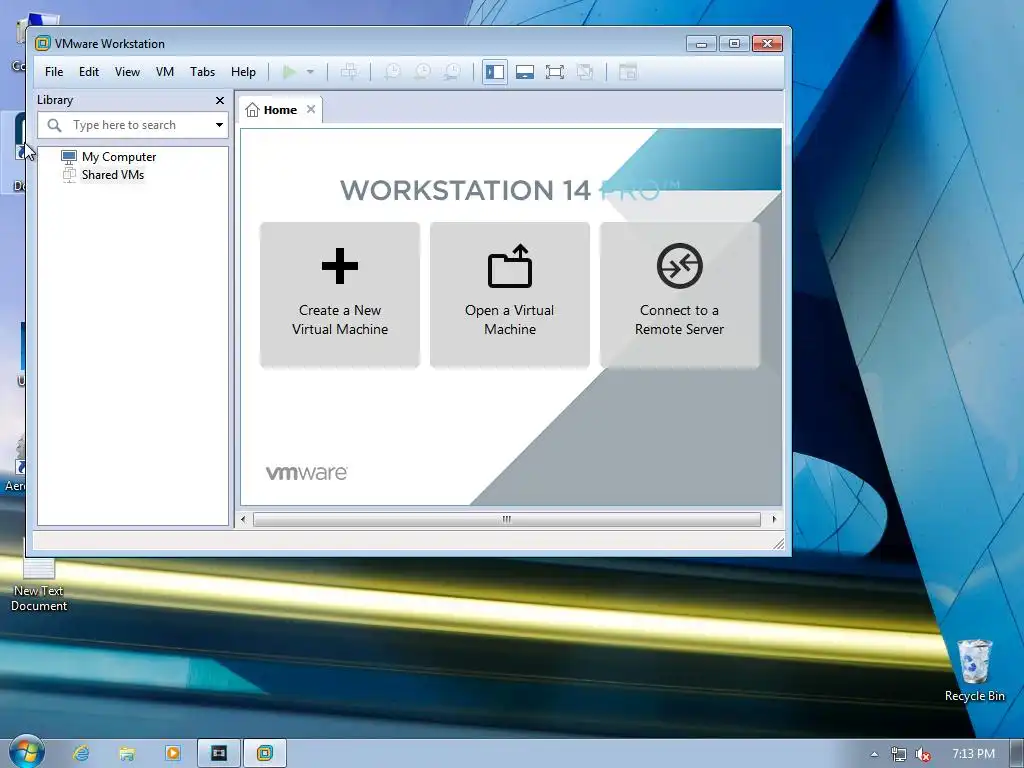Click the house icon on Home tab
1024x768 pixels.
252,110
